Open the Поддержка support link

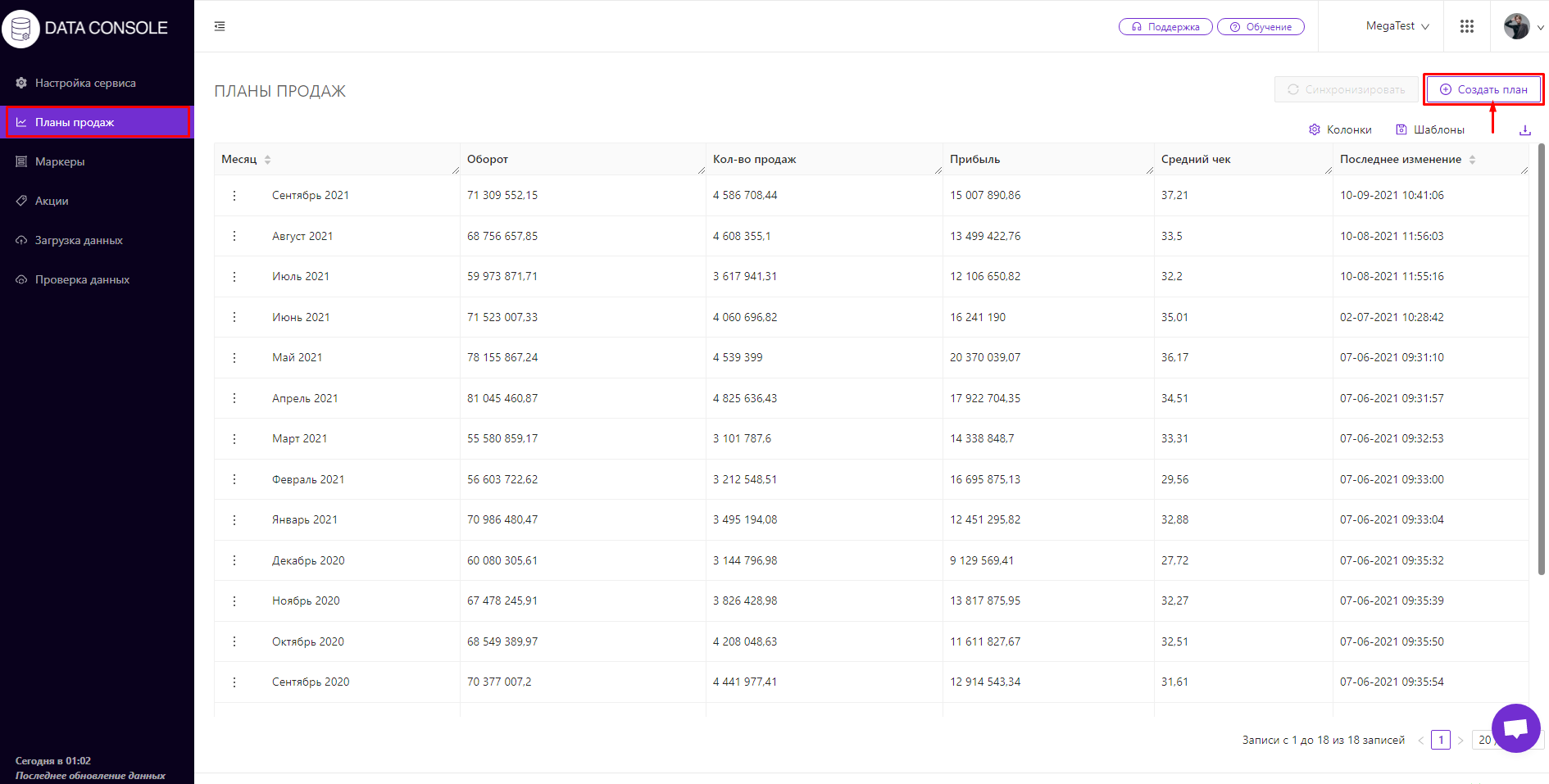[x=1165, y=27]
